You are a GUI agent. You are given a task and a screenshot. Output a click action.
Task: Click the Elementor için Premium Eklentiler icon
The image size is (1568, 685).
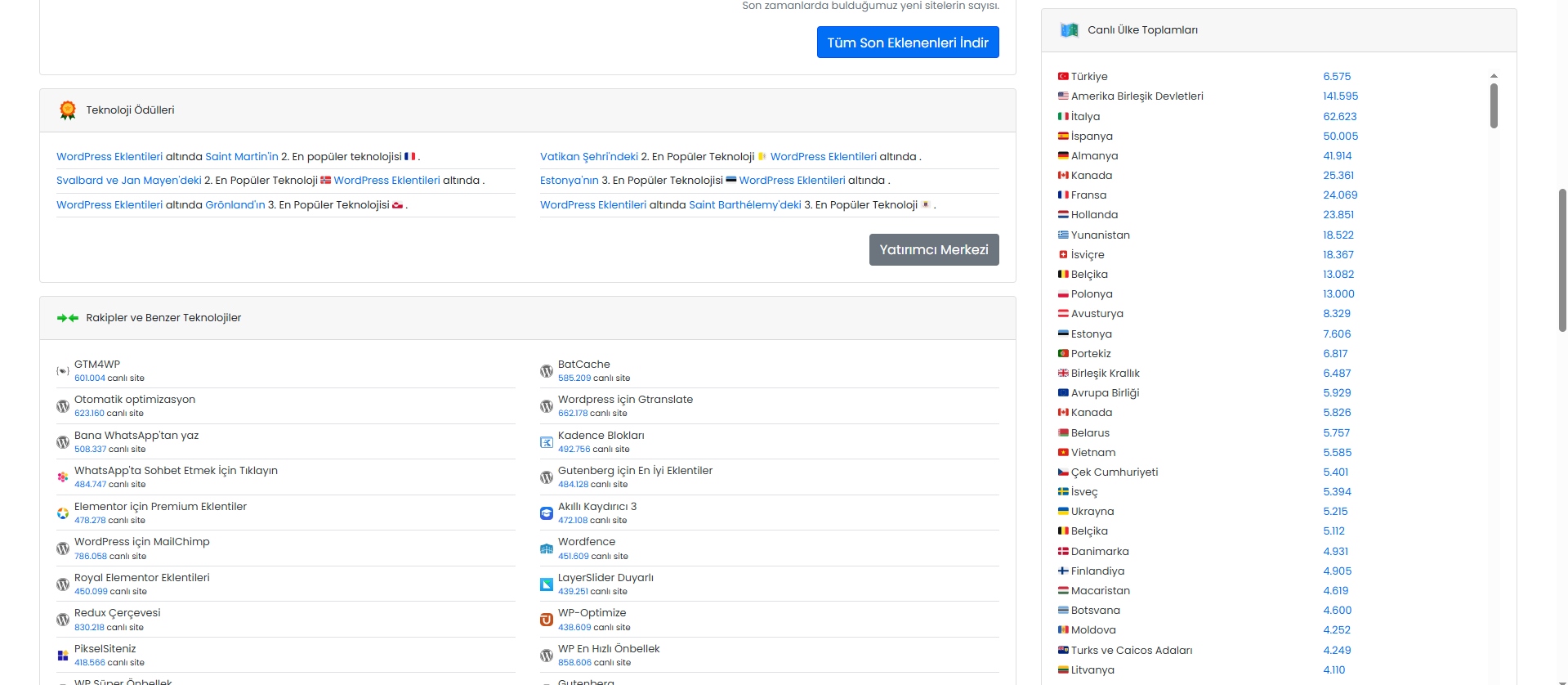(x=63, y=513)
